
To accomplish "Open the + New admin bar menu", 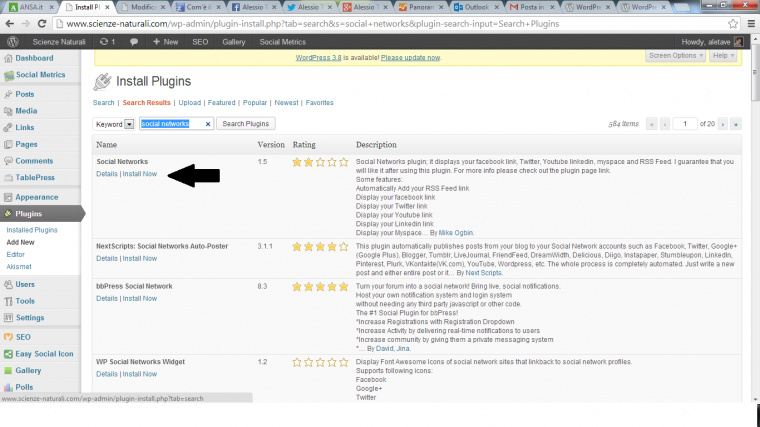I will click(165, 42).
